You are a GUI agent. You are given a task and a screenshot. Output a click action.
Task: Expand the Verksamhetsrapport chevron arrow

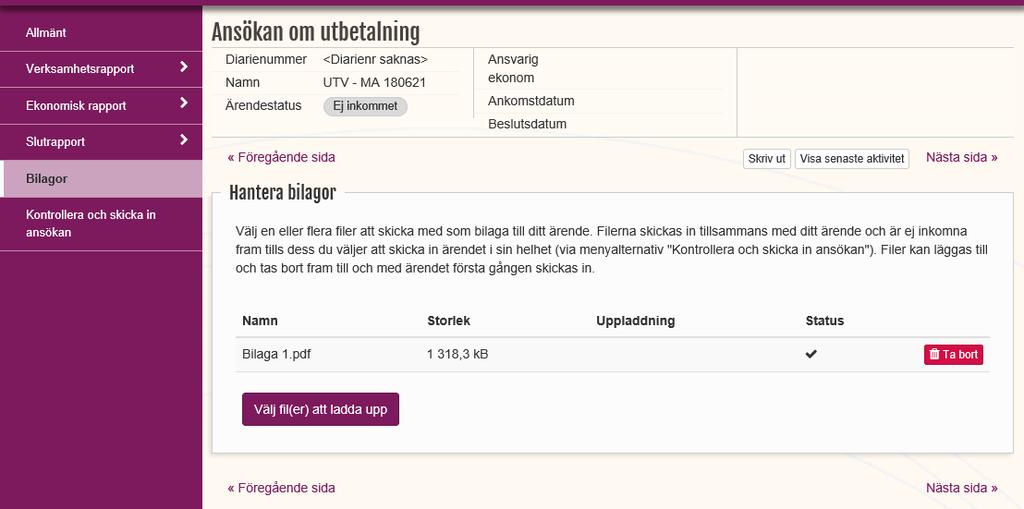coord(184,67)
